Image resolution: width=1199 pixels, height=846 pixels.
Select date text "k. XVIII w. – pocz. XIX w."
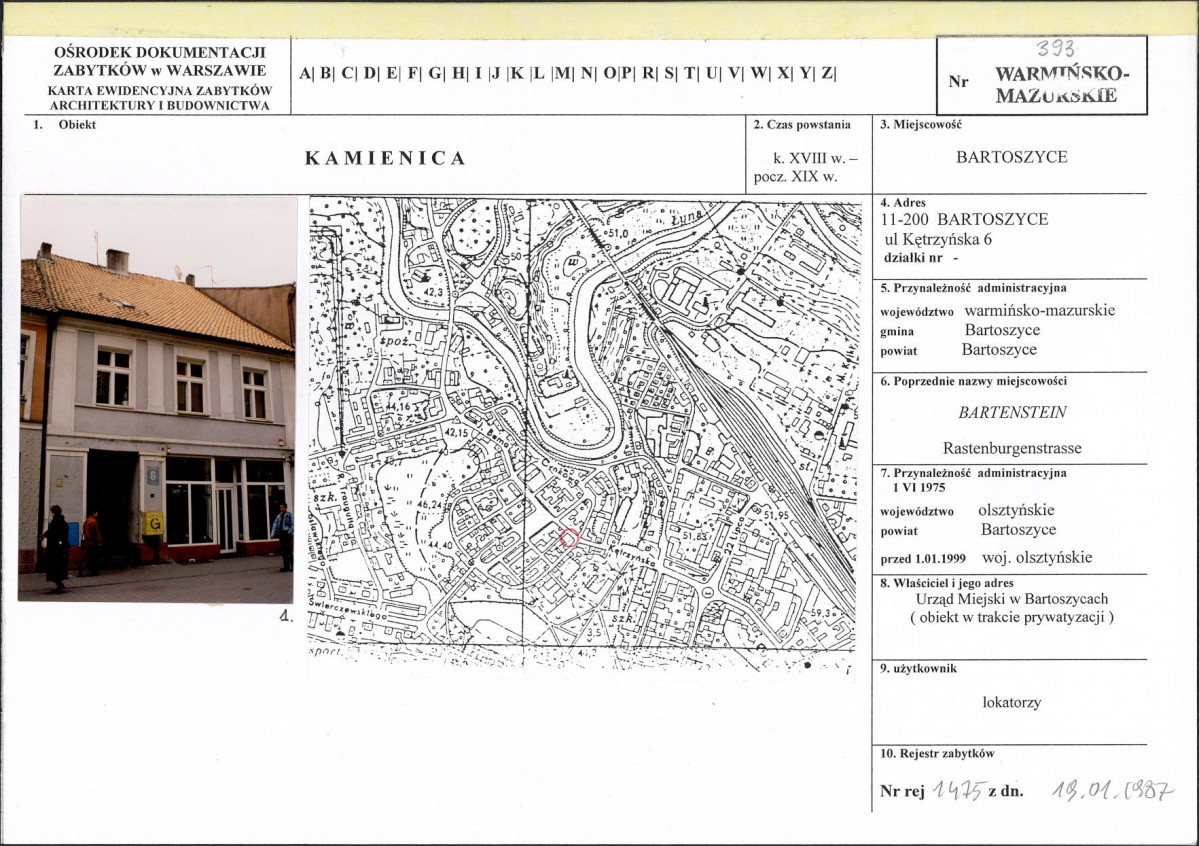(x=806, y=167)
